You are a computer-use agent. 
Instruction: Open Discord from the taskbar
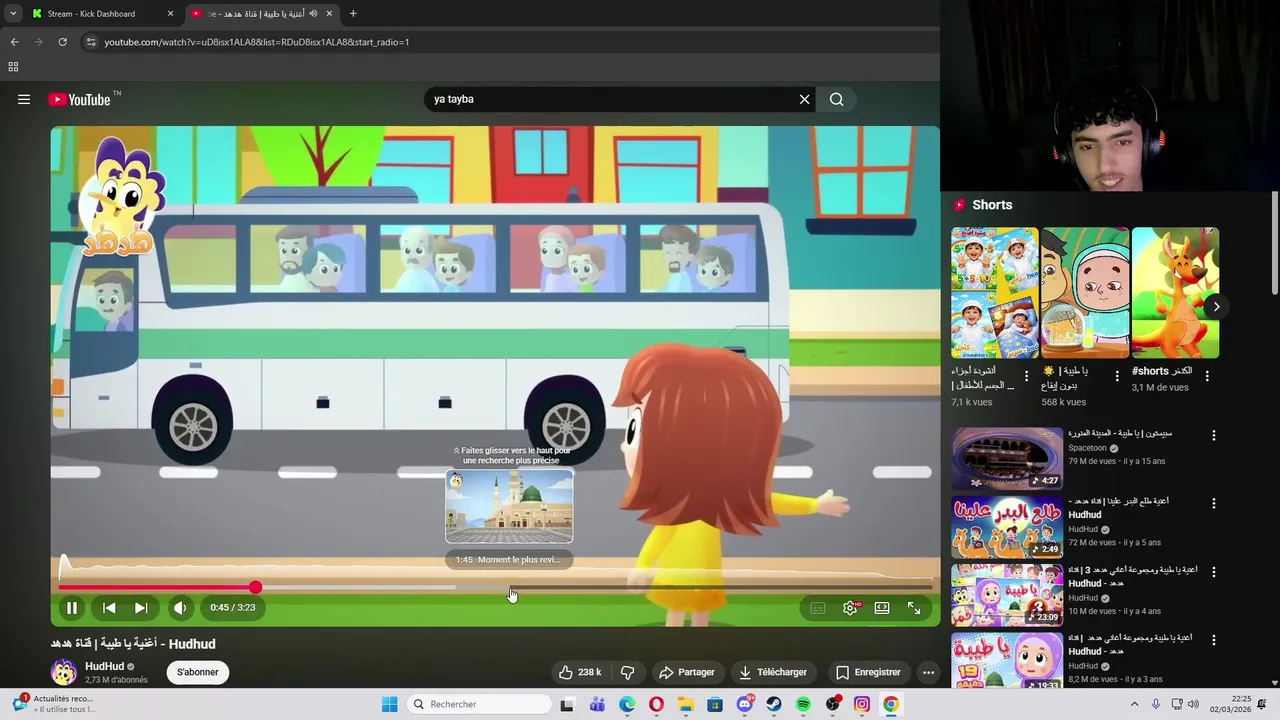(x=745, y=704)
